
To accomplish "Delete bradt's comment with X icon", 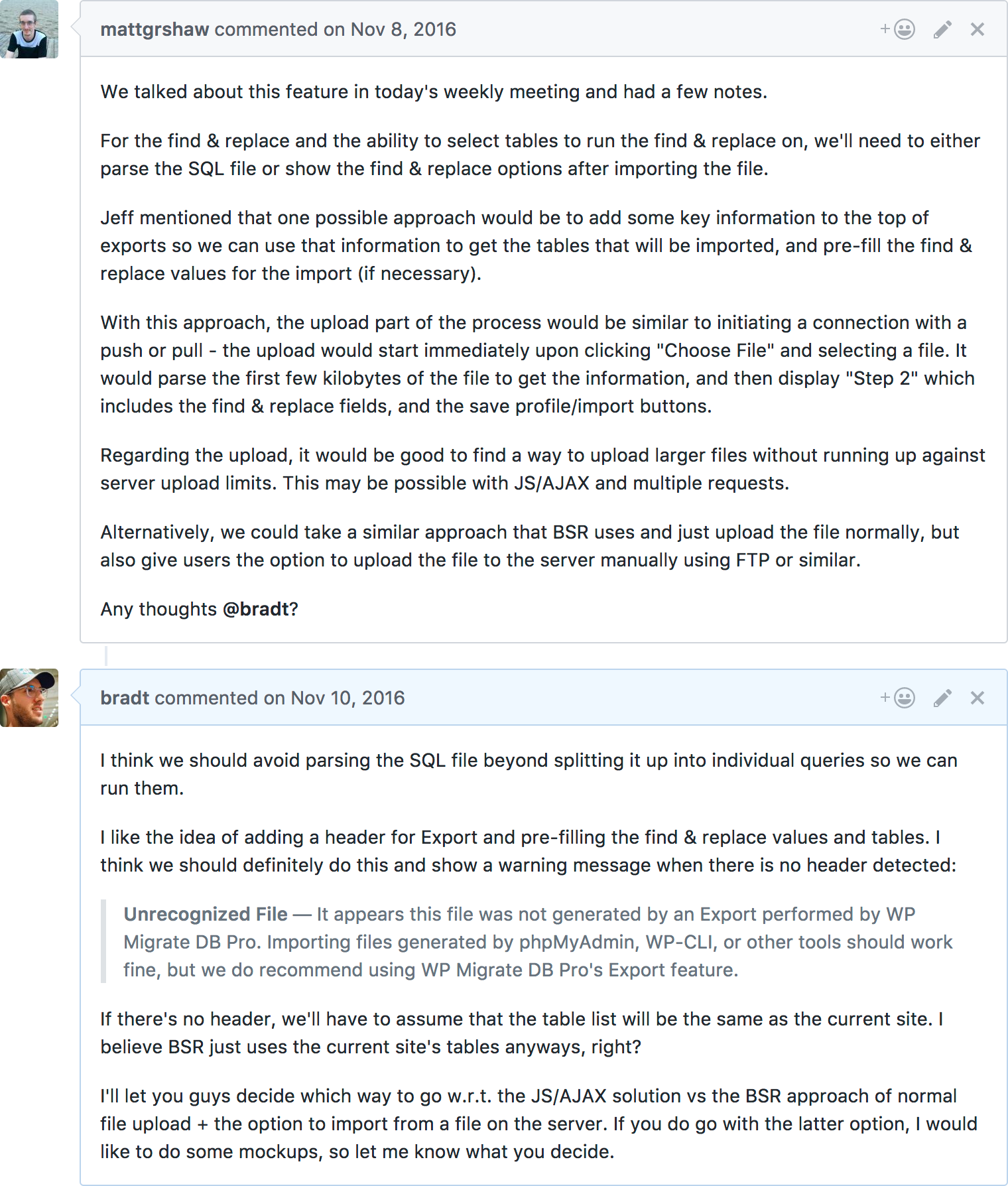I will [977, 698].
